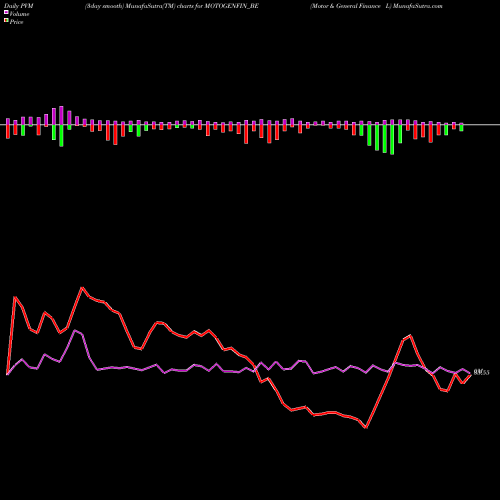
Task: Click the highest peak of red price line
Action: (x=82, y=287)
